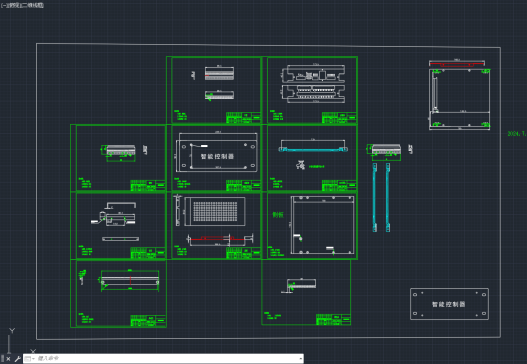Select the green 2024.7 date text

(x=517, y=133)
